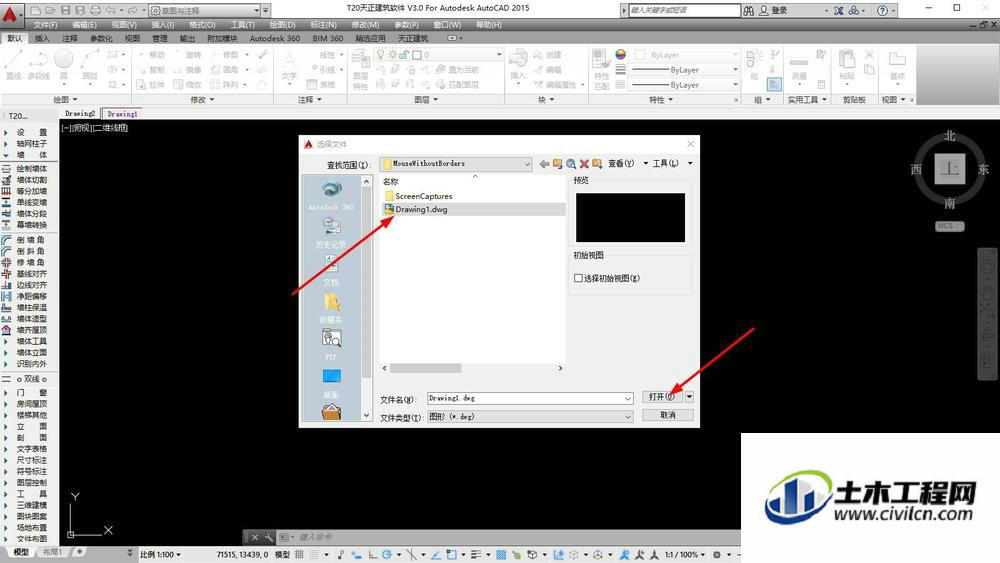
Task: Switch to the 插入 ribbon tab
Action: point(42,38)
